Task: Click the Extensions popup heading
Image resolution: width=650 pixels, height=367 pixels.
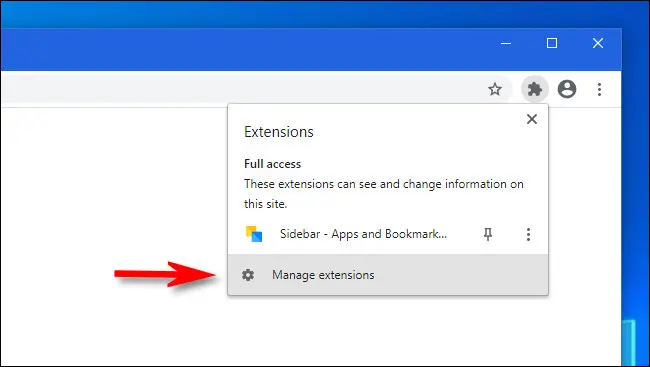Action: click(279, 132)
